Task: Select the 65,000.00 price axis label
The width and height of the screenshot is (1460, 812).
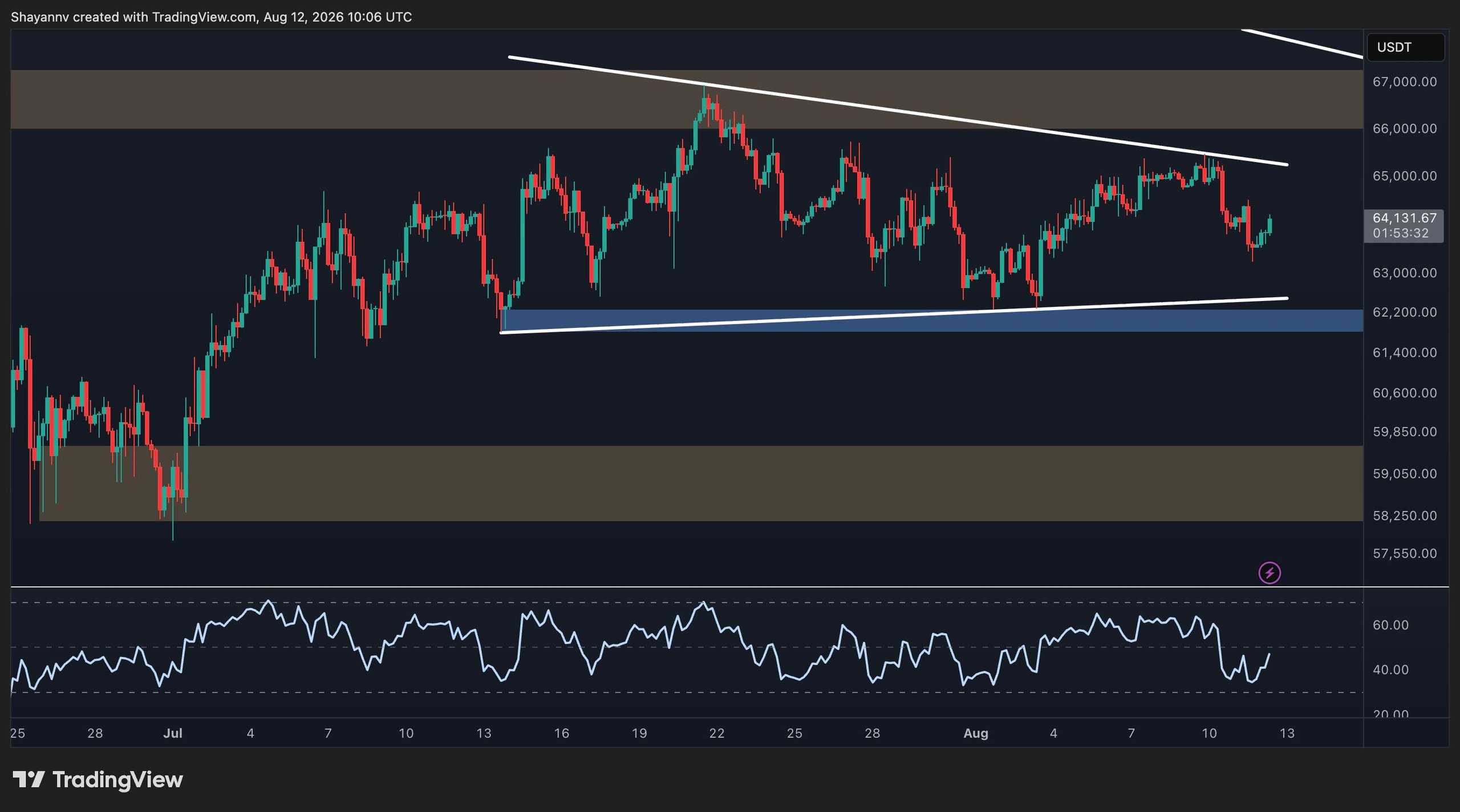Action: point(1404,176)
